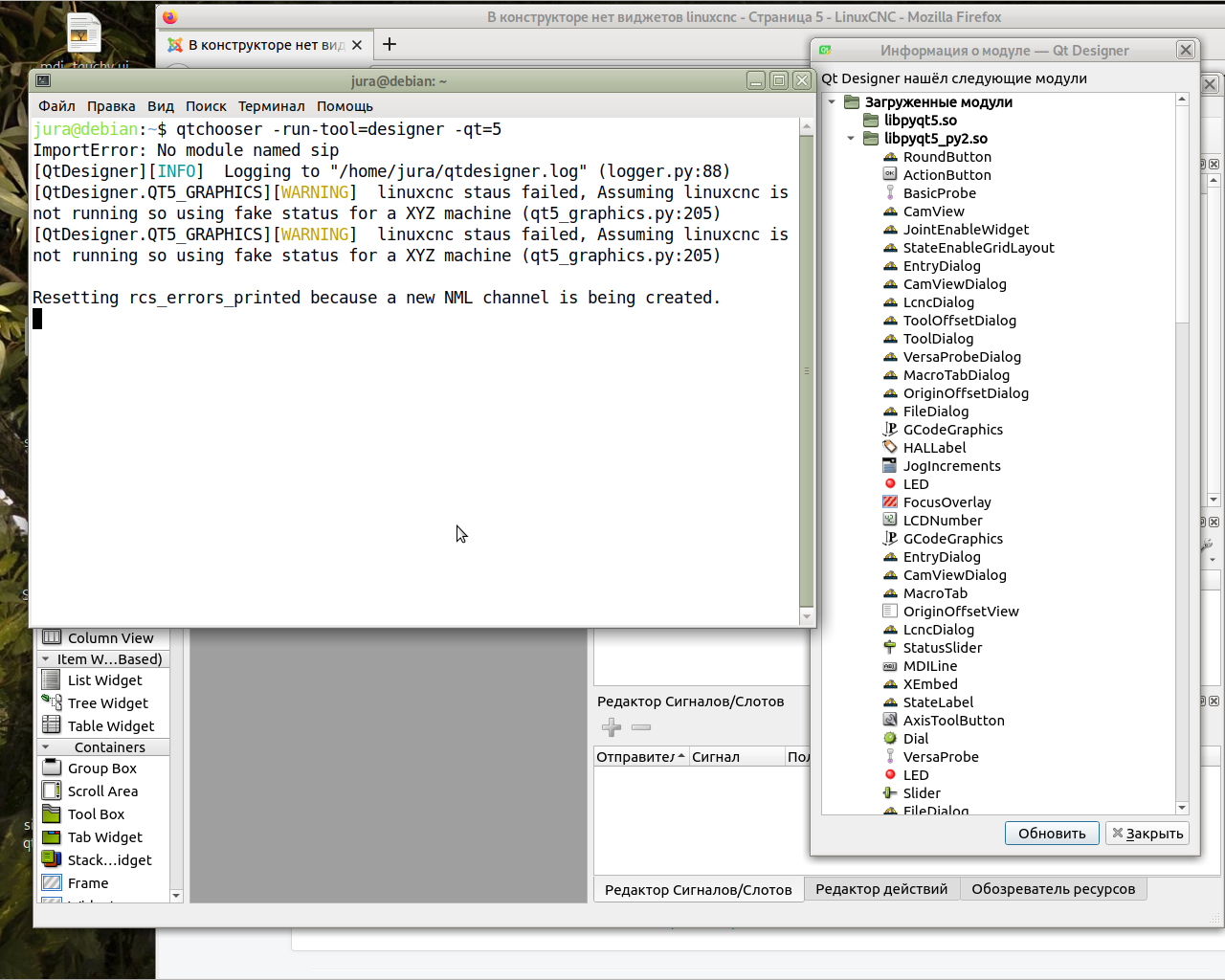Screen dimensions: 1225x980
Task: Select the Scroll Area container icon
Action: pyautogui.click(x=52, y=791)
